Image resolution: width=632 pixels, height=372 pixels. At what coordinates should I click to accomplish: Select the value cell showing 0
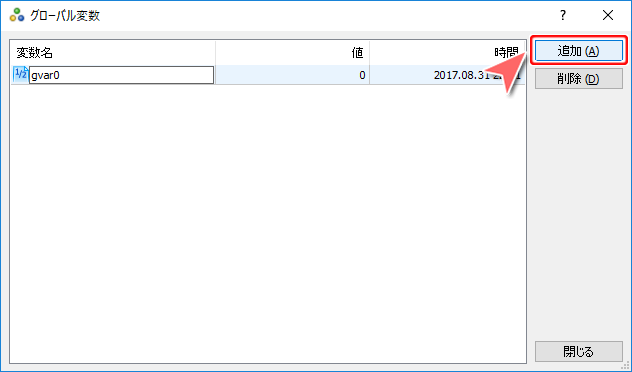click(293, 75)
